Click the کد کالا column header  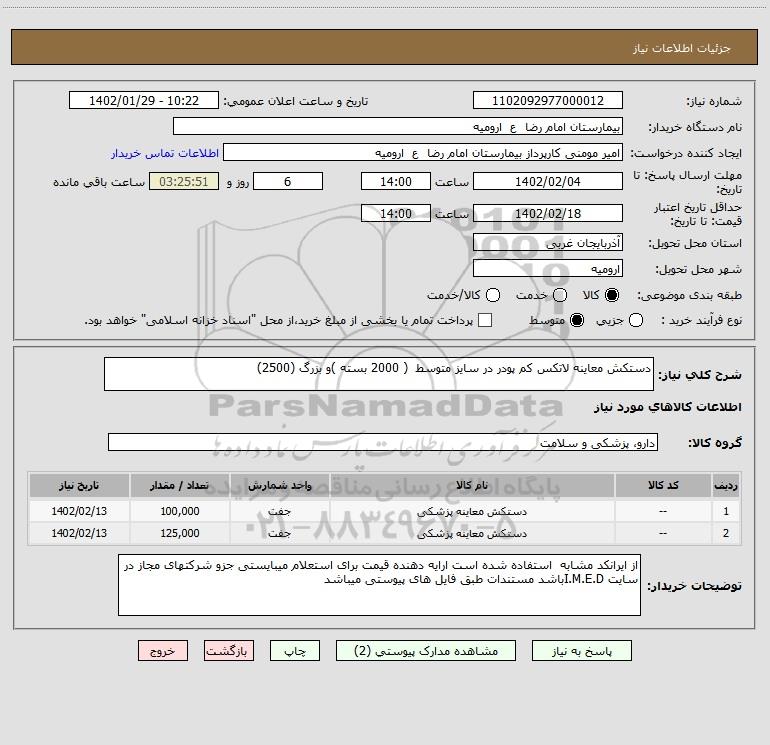663,485
